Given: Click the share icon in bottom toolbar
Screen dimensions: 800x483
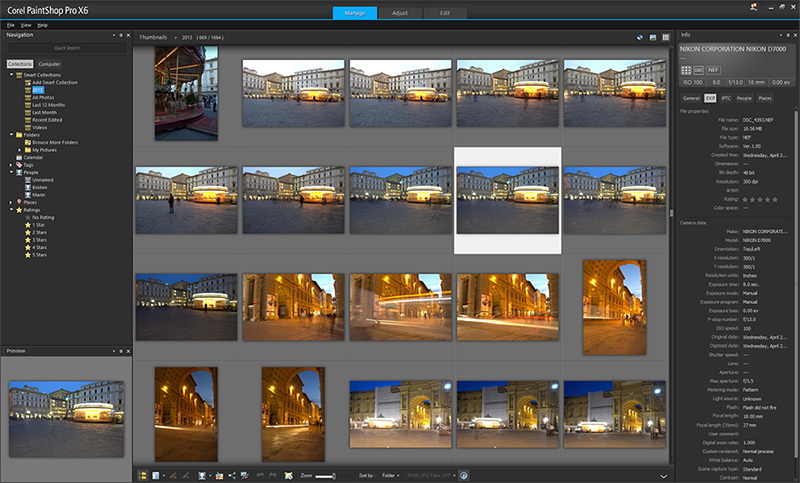Looking at the screenshot, I should 231,475.
